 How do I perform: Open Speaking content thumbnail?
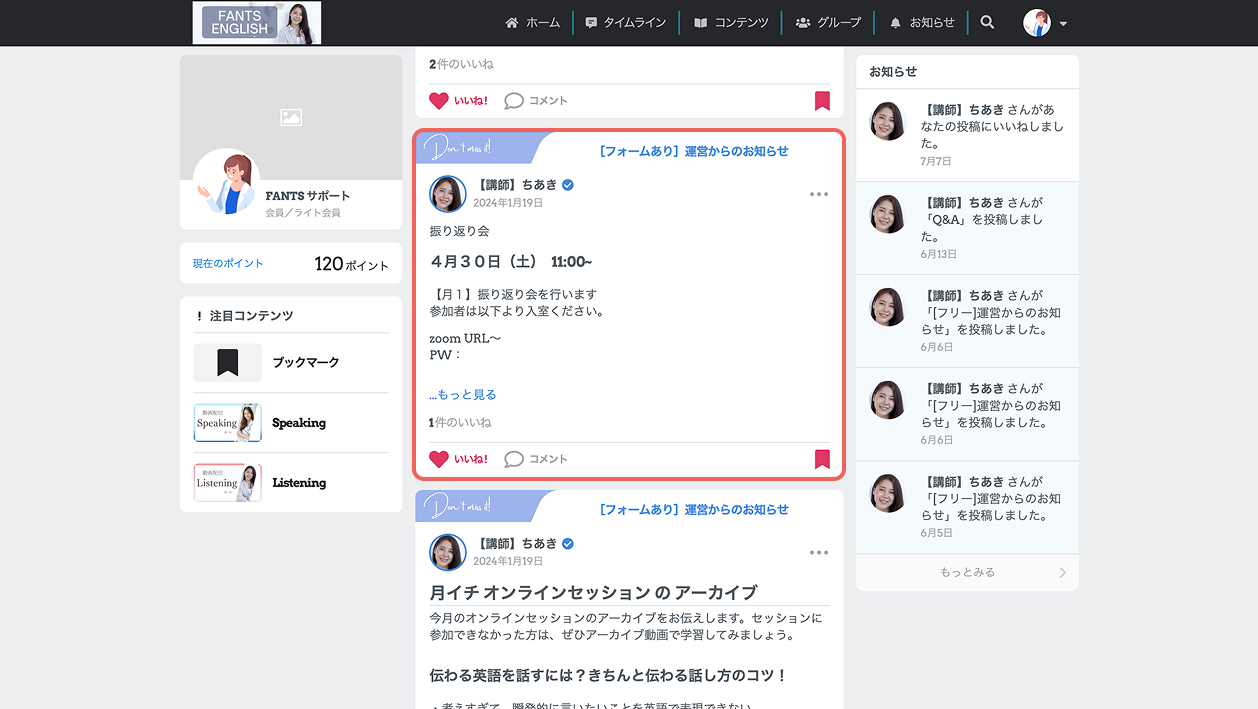[x=228, y=423]
